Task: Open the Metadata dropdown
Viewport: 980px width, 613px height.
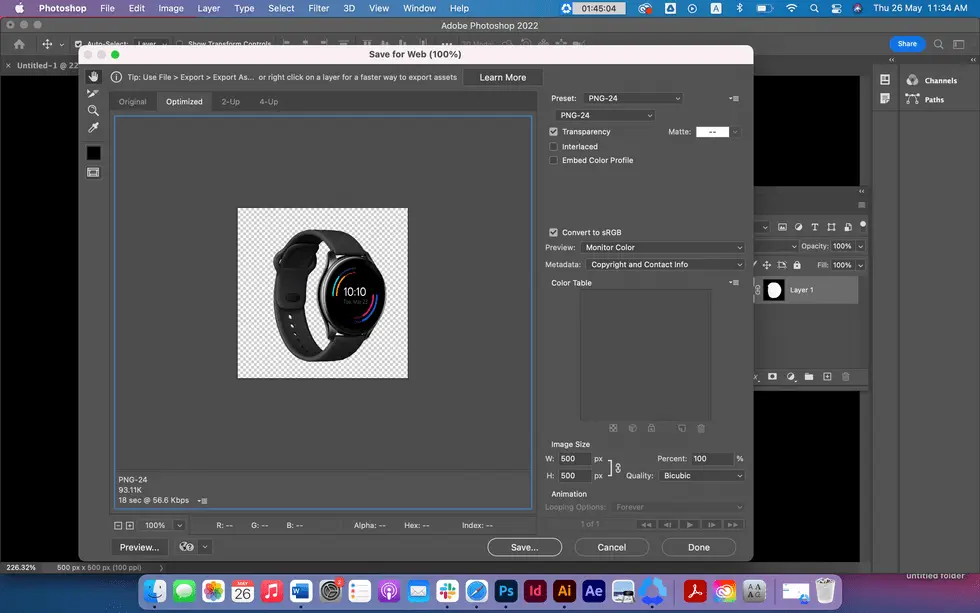Action: pos(663,264)
